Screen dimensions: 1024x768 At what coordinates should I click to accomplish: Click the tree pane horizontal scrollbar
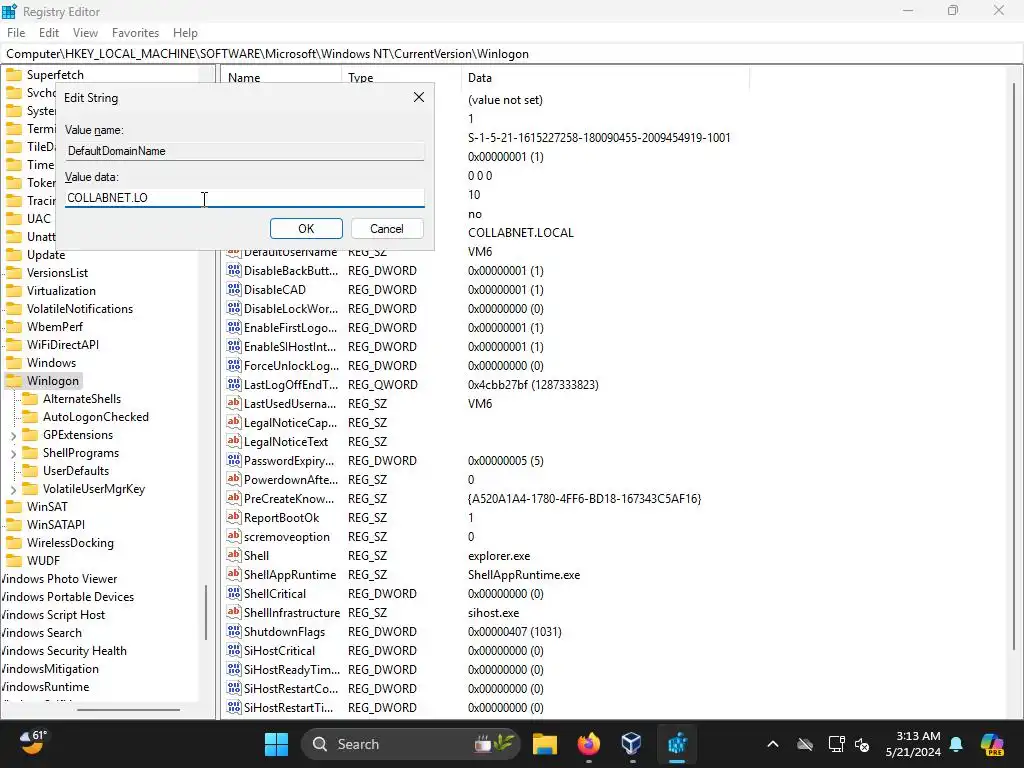pos(128,709)
